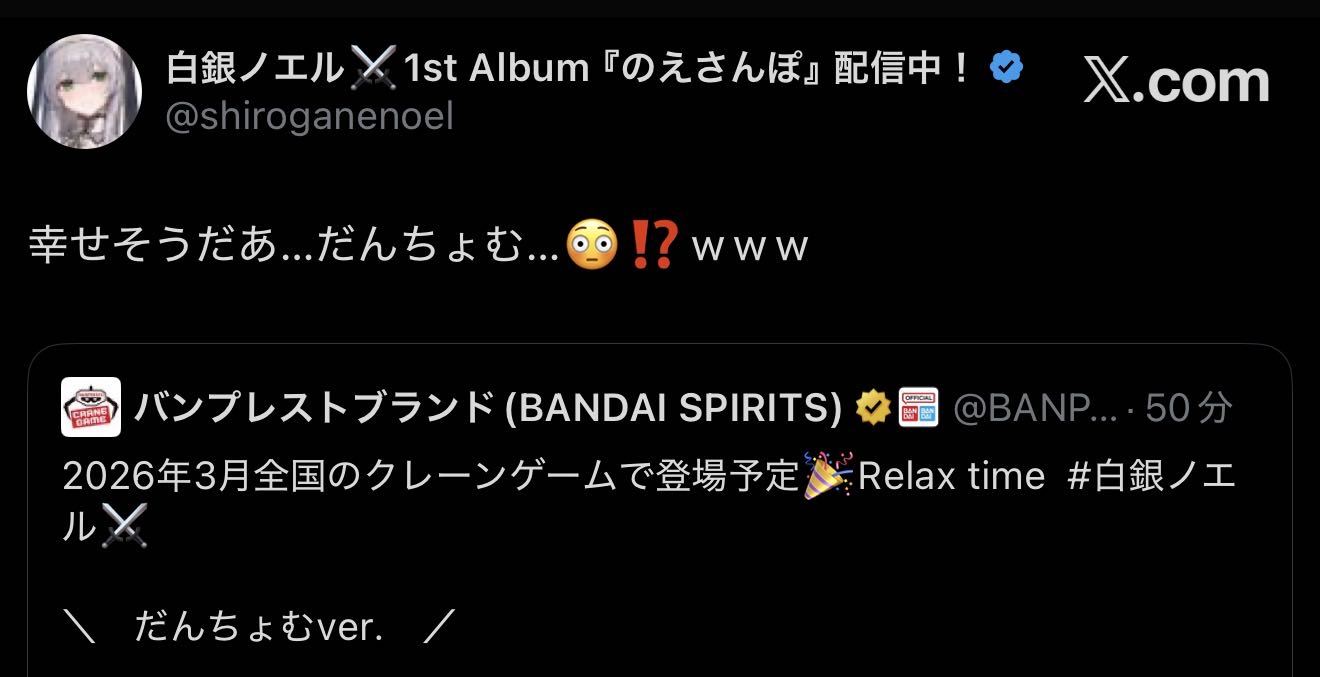1320x677 pixels.
Task: Click the main tweet text 幸せそうだあ
Action: (x=418, y=247)
